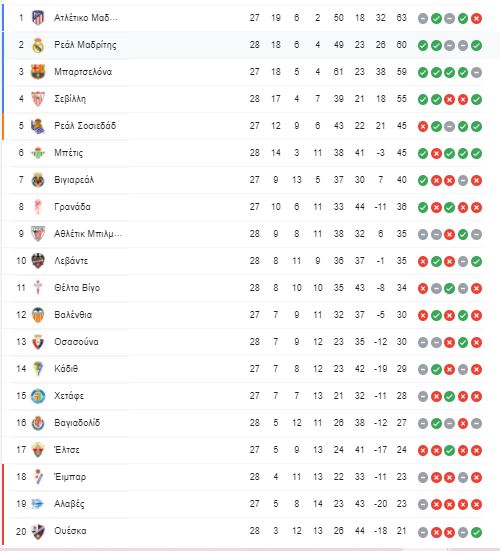Click the Getafe crest in row 15

click(38, 396)
